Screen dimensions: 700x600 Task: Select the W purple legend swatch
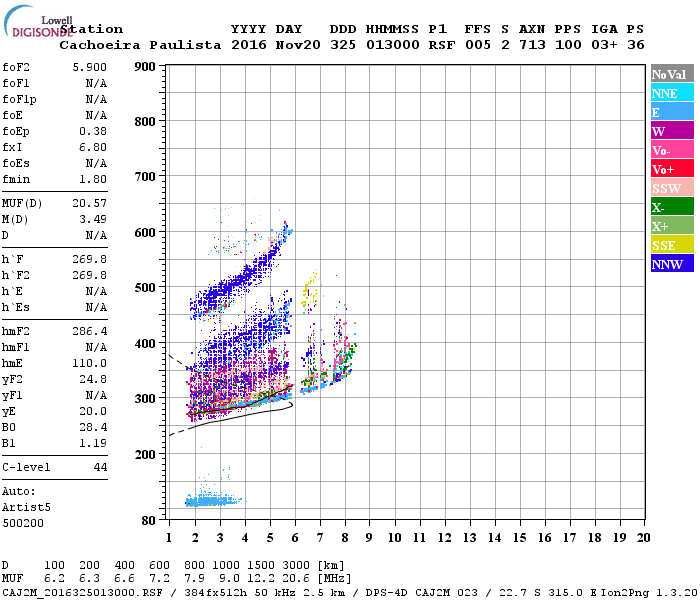coord(672,131)
